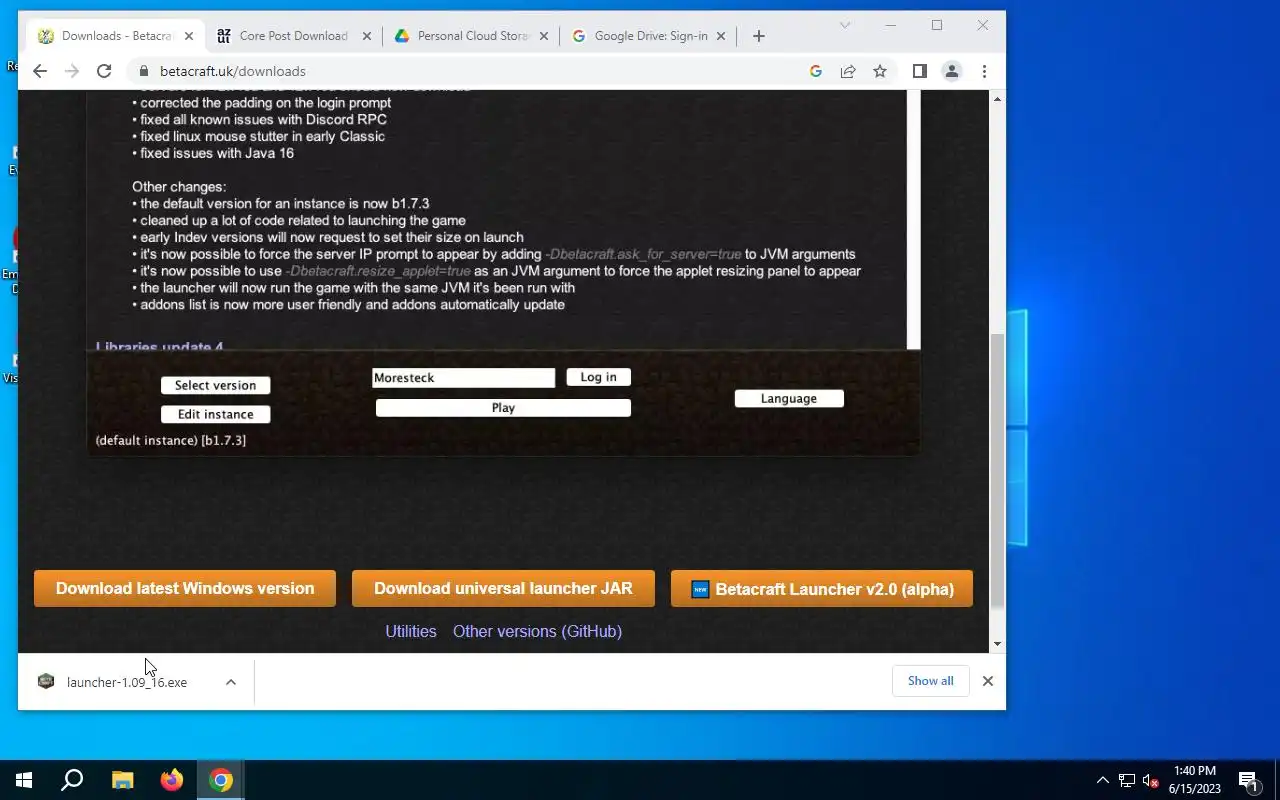The width and height of the screenshot is (1280, 800).
Task: Click the page vertical scrollbar thumb
Action: (997, 470)
